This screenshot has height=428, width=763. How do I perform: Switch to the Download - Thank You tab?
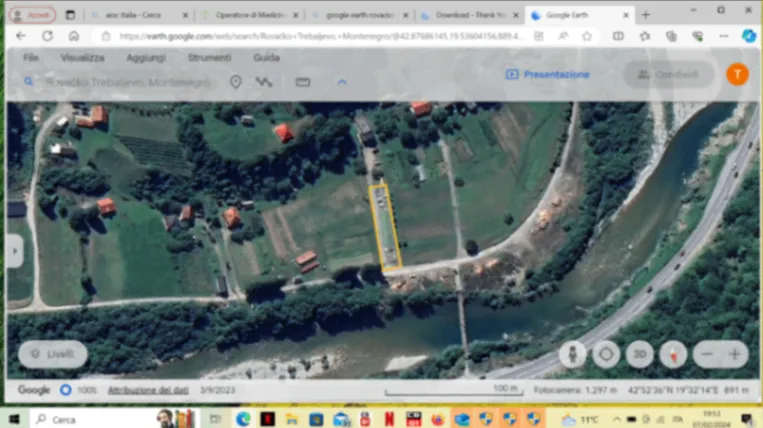point(470,15)
